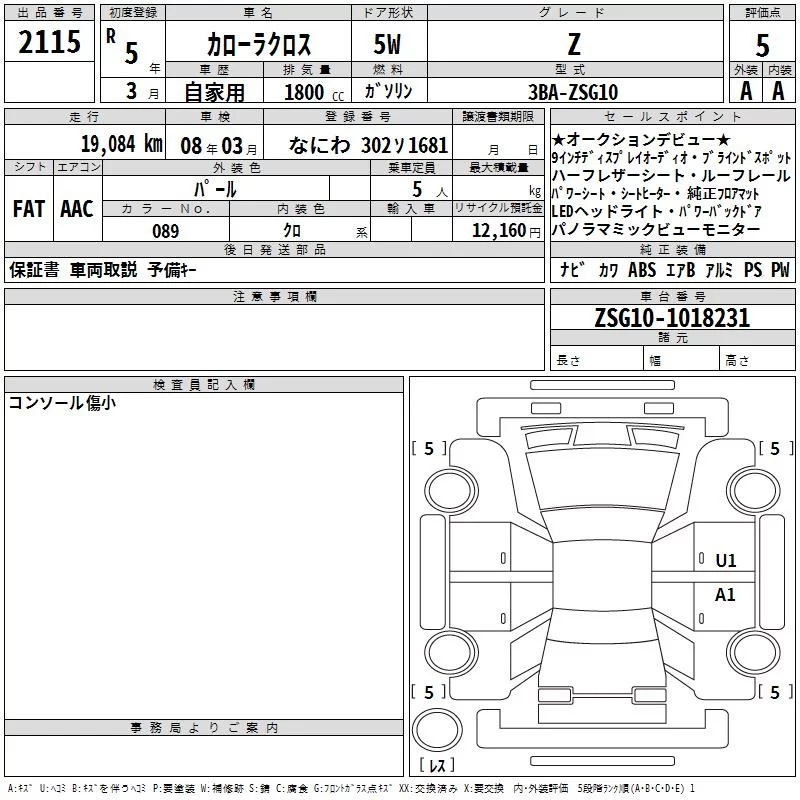Click the exterior grade A under 外装
This screenshot has width=800, height=800.
(x=746, y=91)
